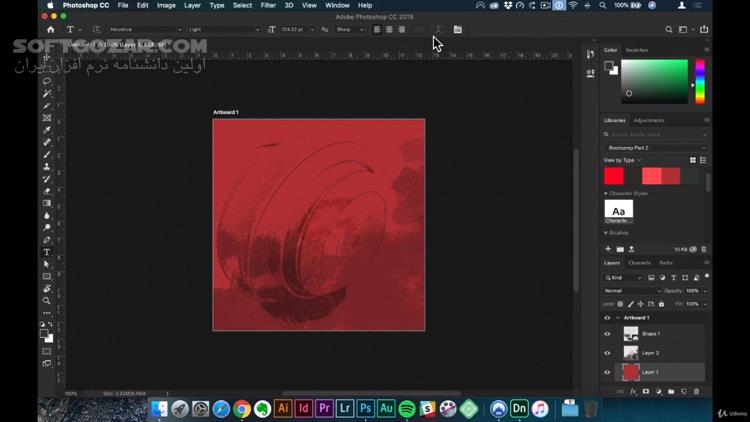750x422 pixels.
Task: Hide the Artboard 1 group
Action: coord(607,318)
